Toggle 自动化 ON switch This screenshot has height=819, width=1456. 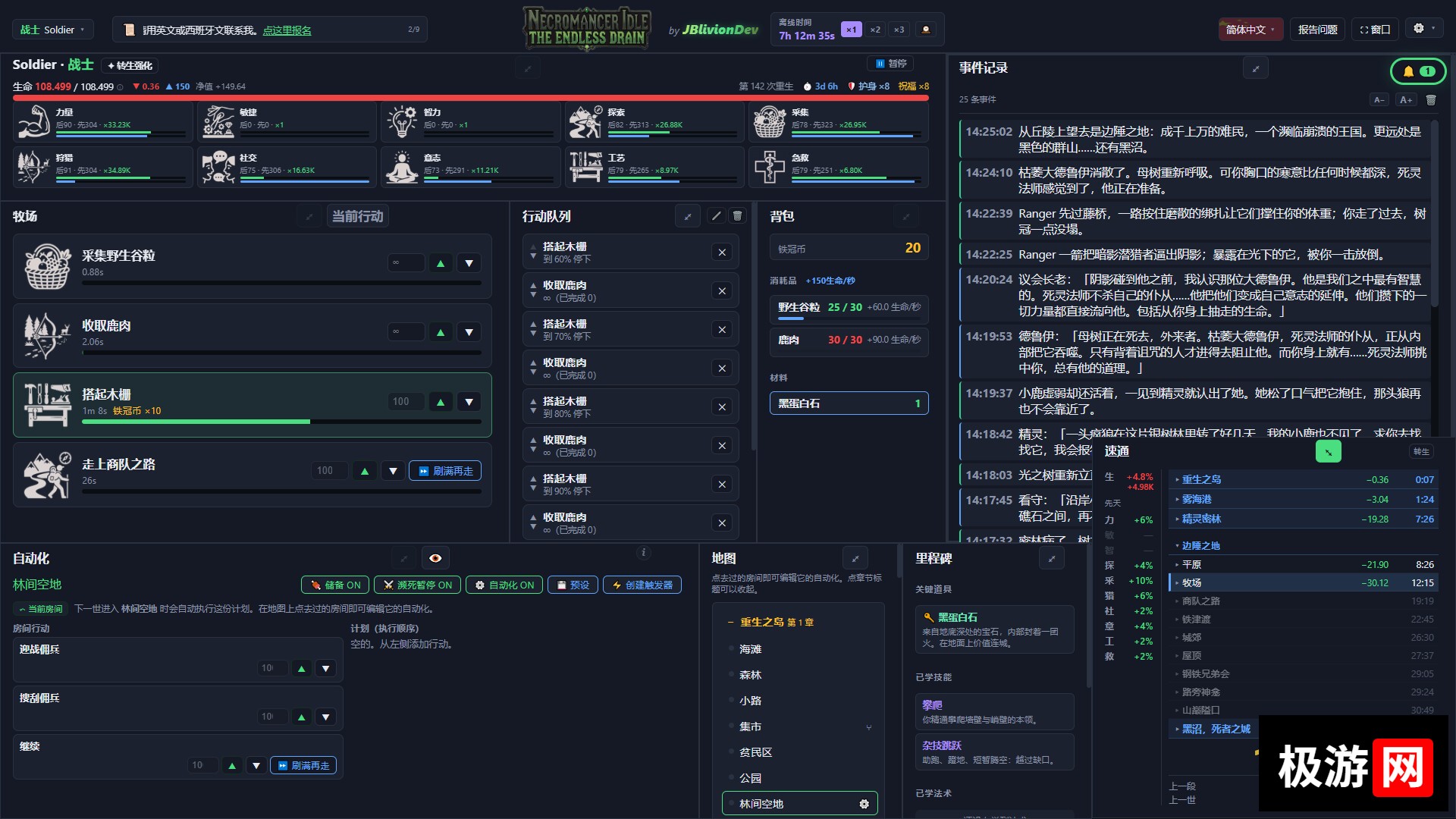pyautogui.click(x=504, y=585)
